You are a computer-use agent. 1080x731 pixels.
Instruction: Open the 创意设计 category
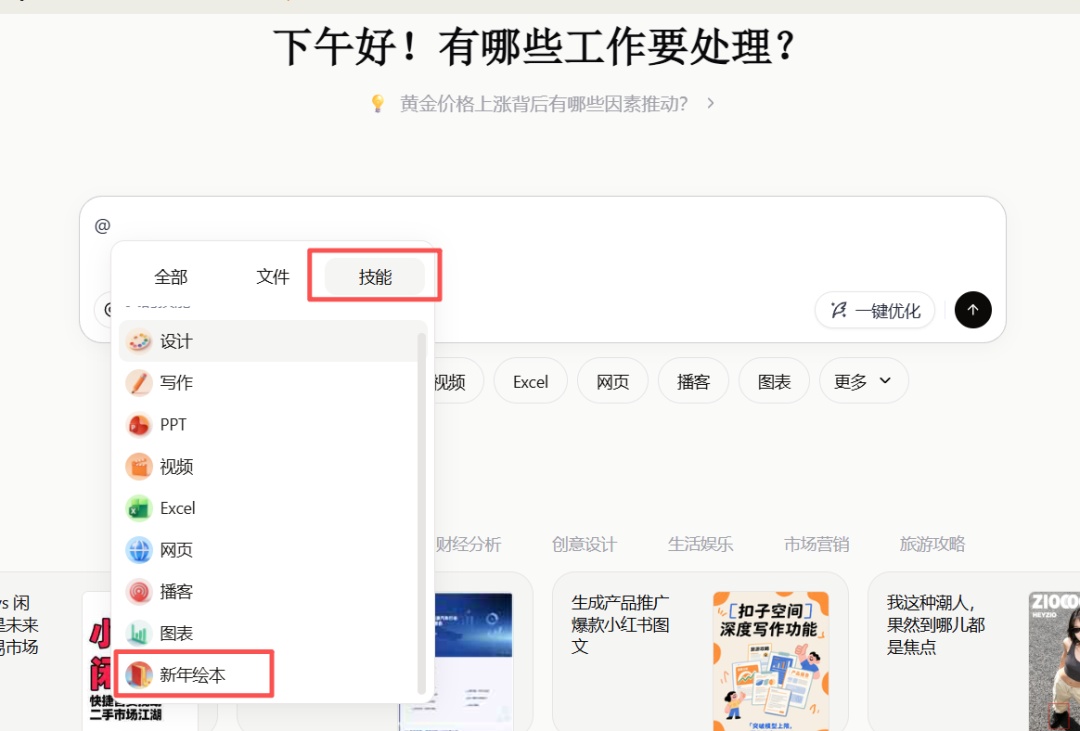(584, 544)
